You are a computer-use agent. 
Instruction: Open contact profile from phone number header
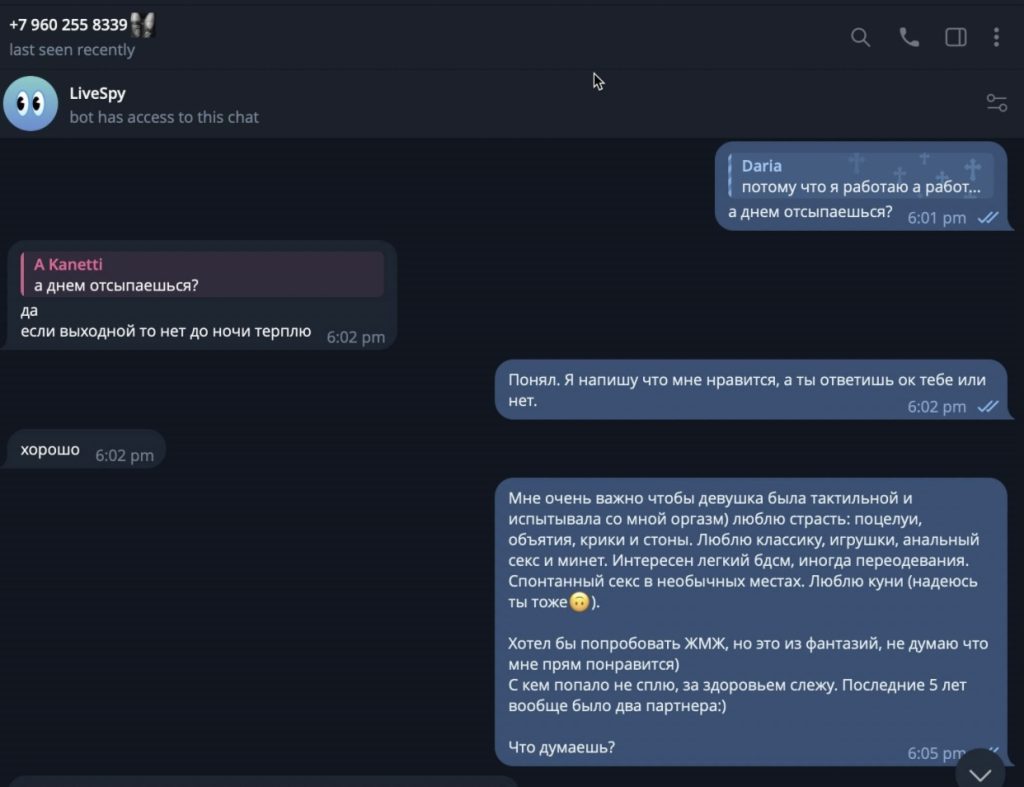point(68,25)
